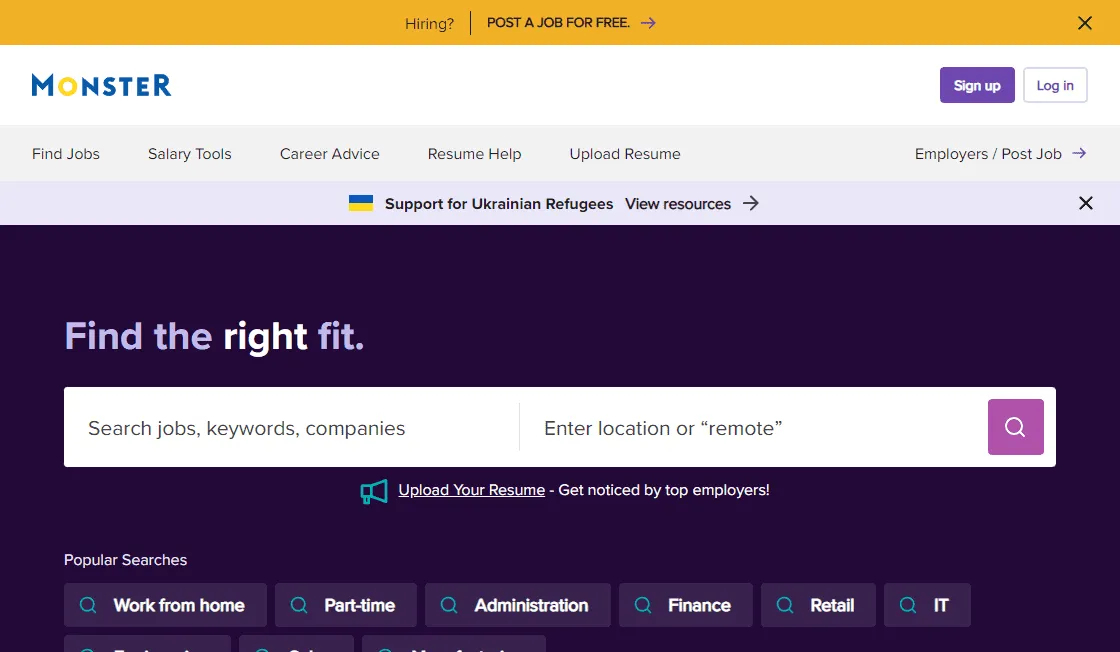The width and height of the screenshot is (1120, 652).
Task: Select the Work from home popular search
Action: coord(166,605)
